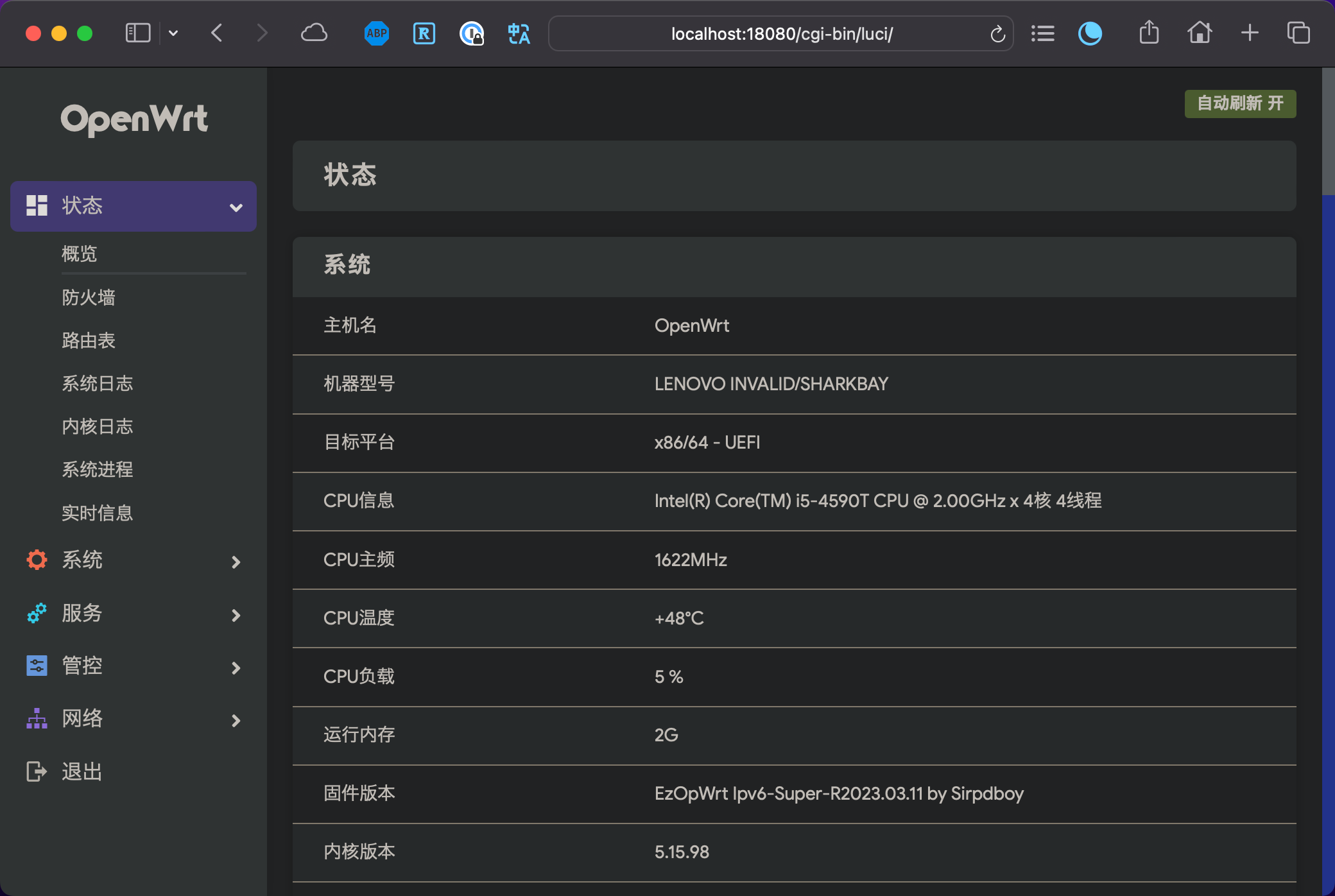This screenshot has height=896, width=1335.
Task: Toggle dark mode with the moon icon
Action: (1090, 33)
